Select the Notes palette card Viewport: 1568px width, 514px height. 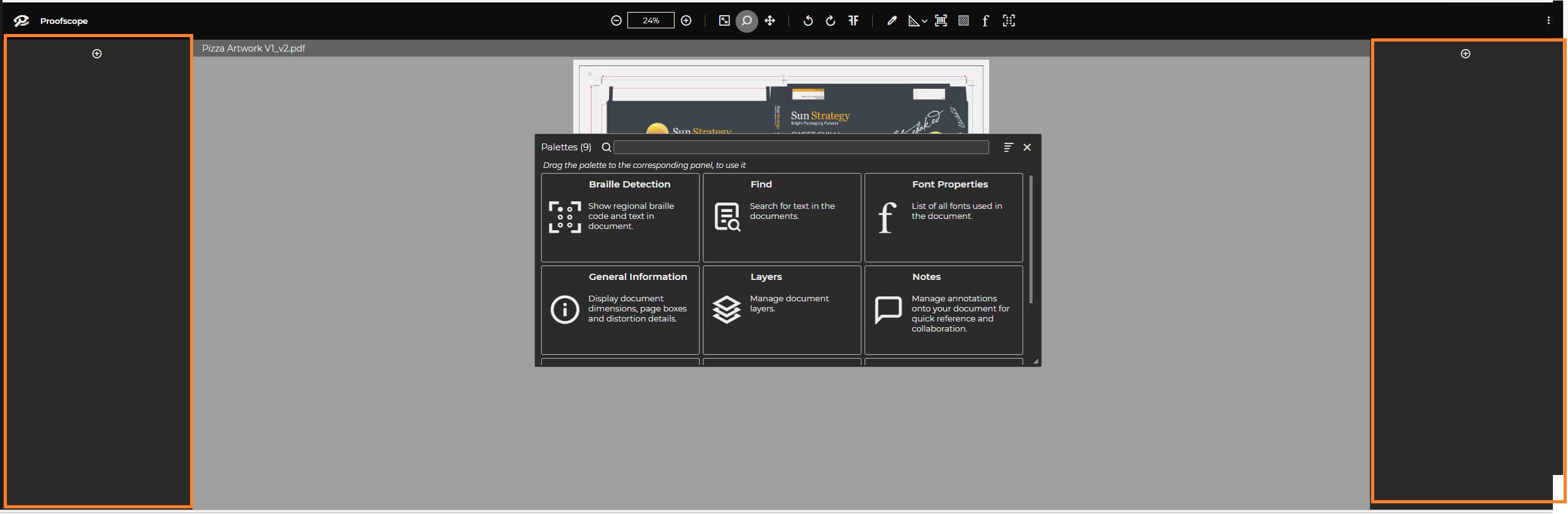tap(943, 310)
